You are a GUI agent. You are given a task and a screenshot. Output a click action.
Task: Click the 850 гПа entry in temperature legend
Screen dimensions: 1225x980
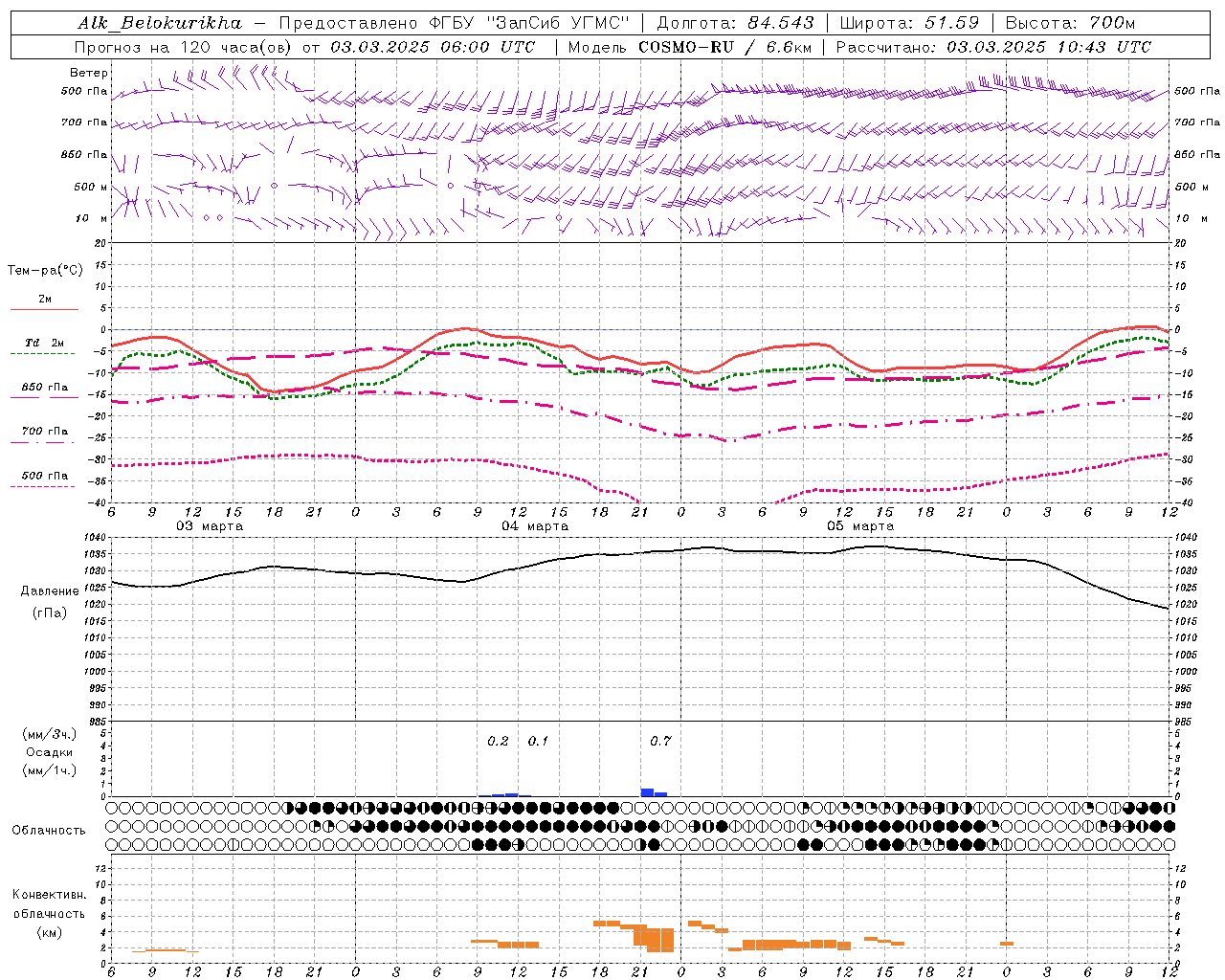click(45, 388)
